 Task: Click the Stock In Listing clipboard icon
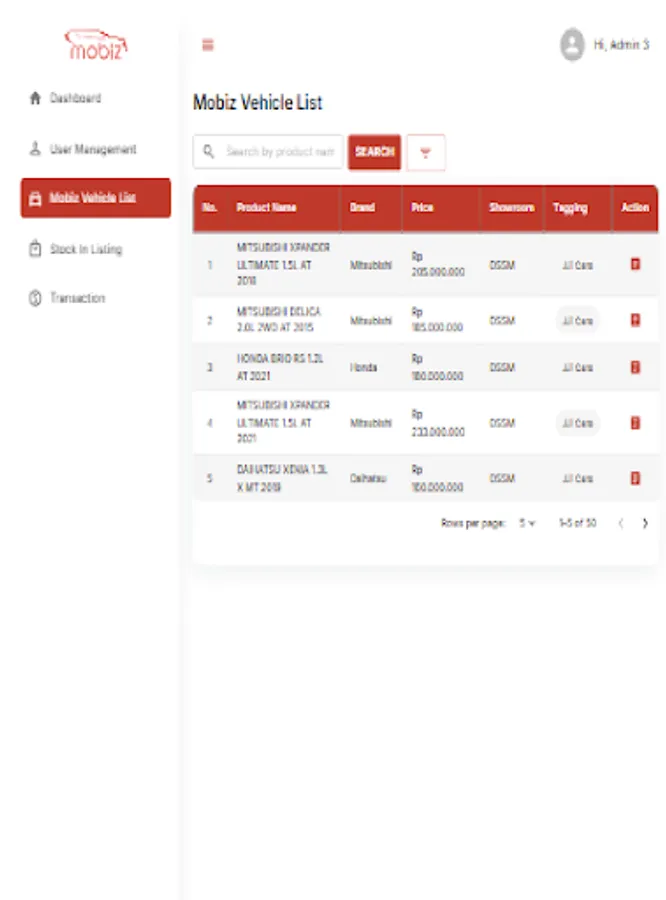pyautogui.click(x=35, y=249)
